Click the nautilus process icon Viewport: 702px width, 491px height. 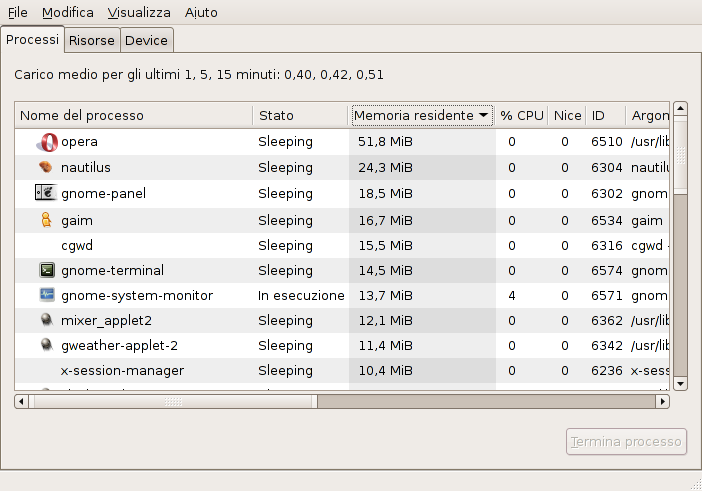pyautogui.click(x=46, y=167)
